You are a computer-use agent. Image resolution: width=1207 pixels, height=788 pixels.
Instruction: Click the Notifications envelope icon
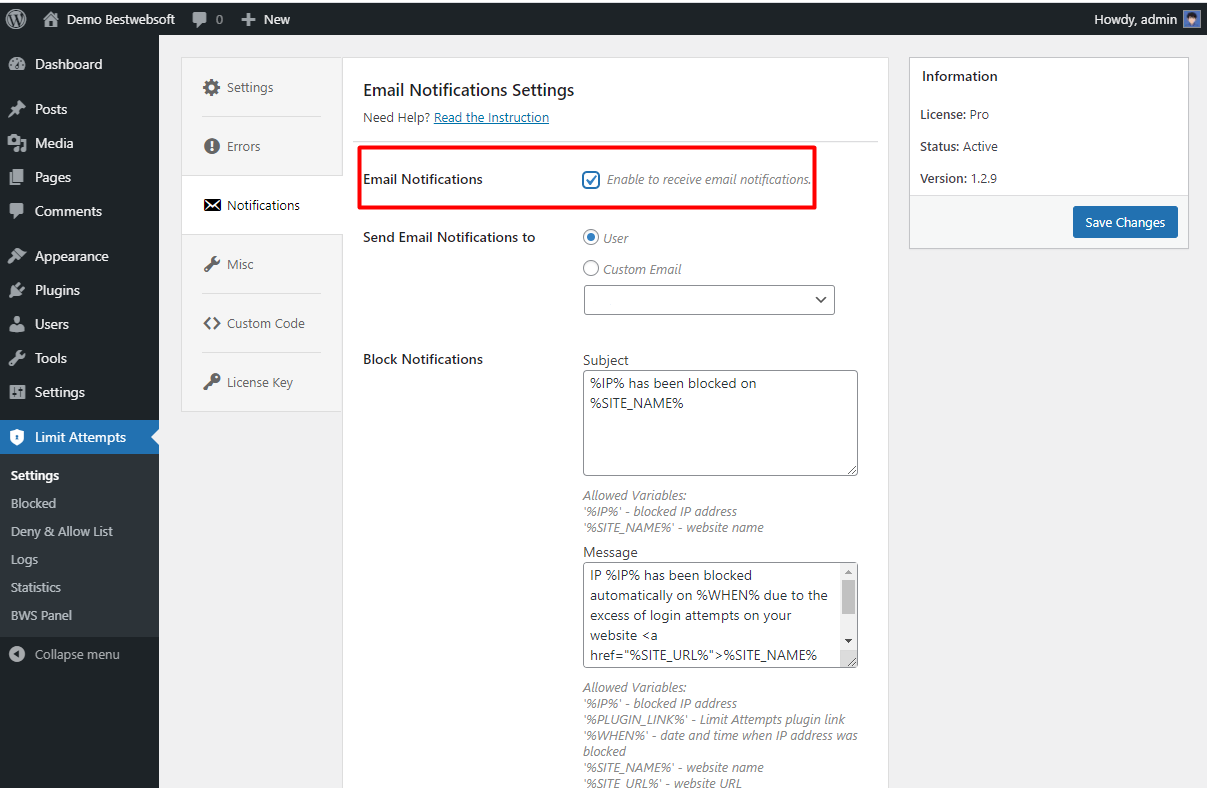212,205
